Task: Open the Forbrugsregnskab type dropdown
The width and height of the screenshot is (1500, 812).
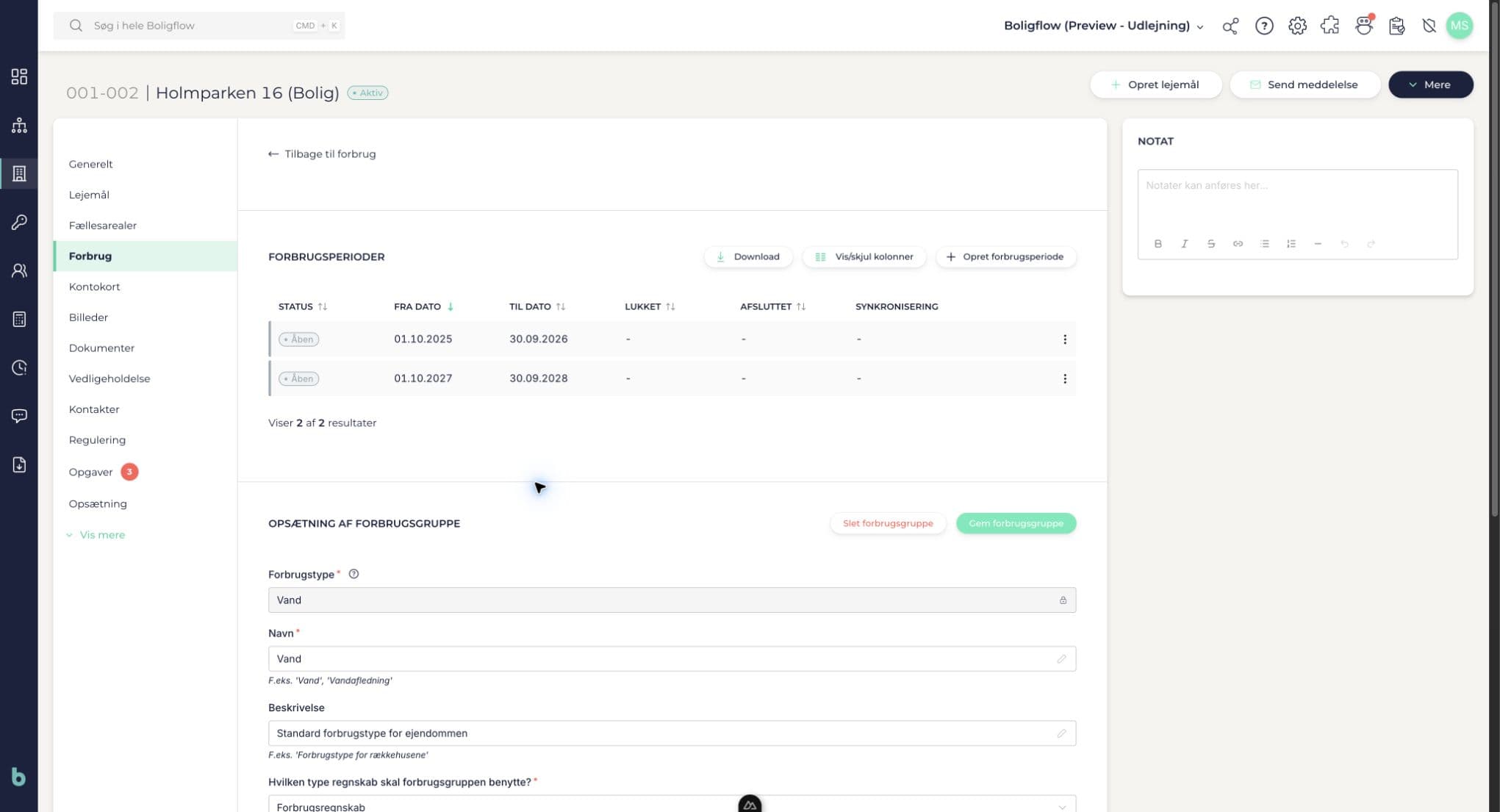Action: pos(672,805)
